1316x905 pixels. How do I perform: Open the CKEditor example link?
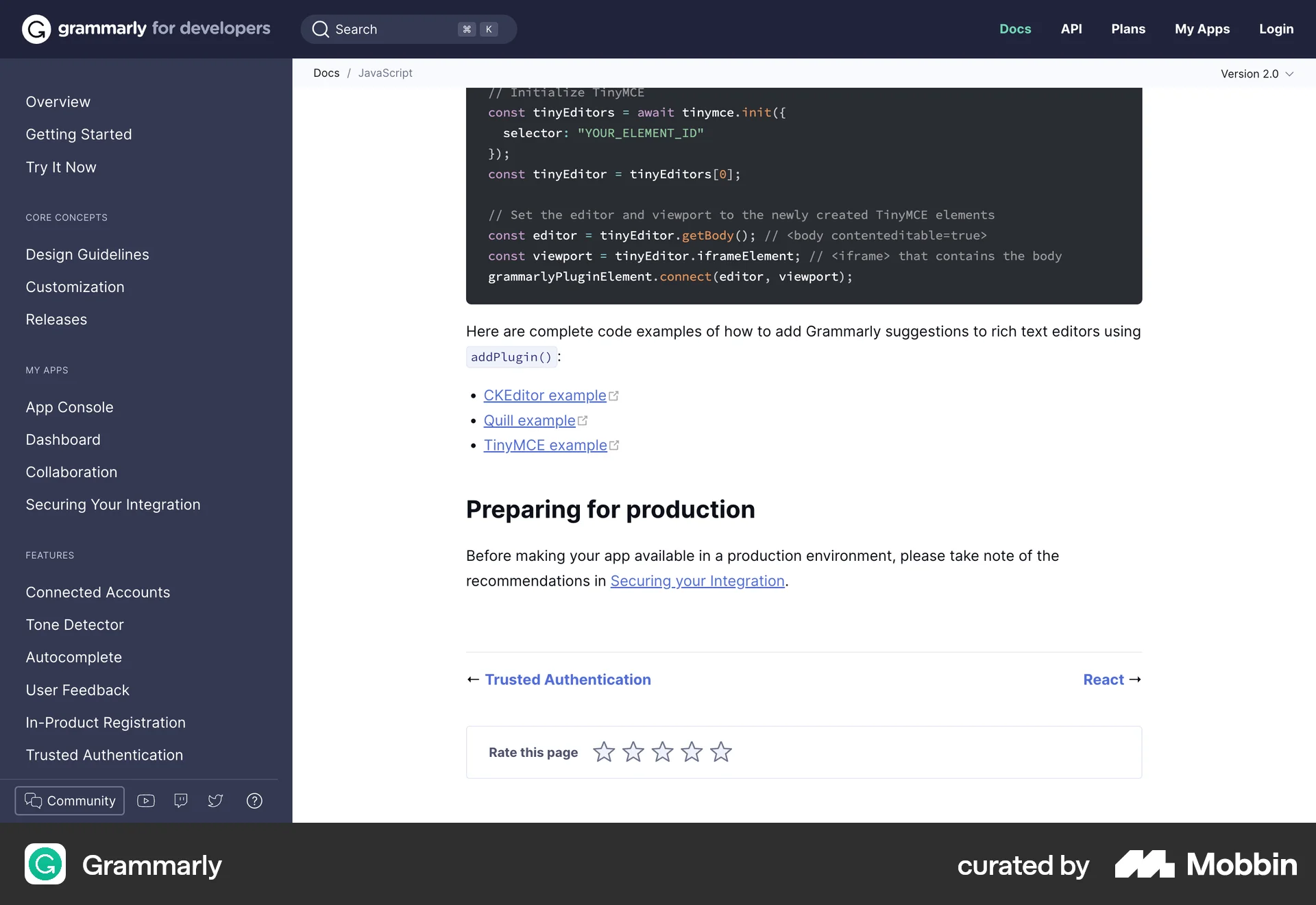click(x=544, y=395)
